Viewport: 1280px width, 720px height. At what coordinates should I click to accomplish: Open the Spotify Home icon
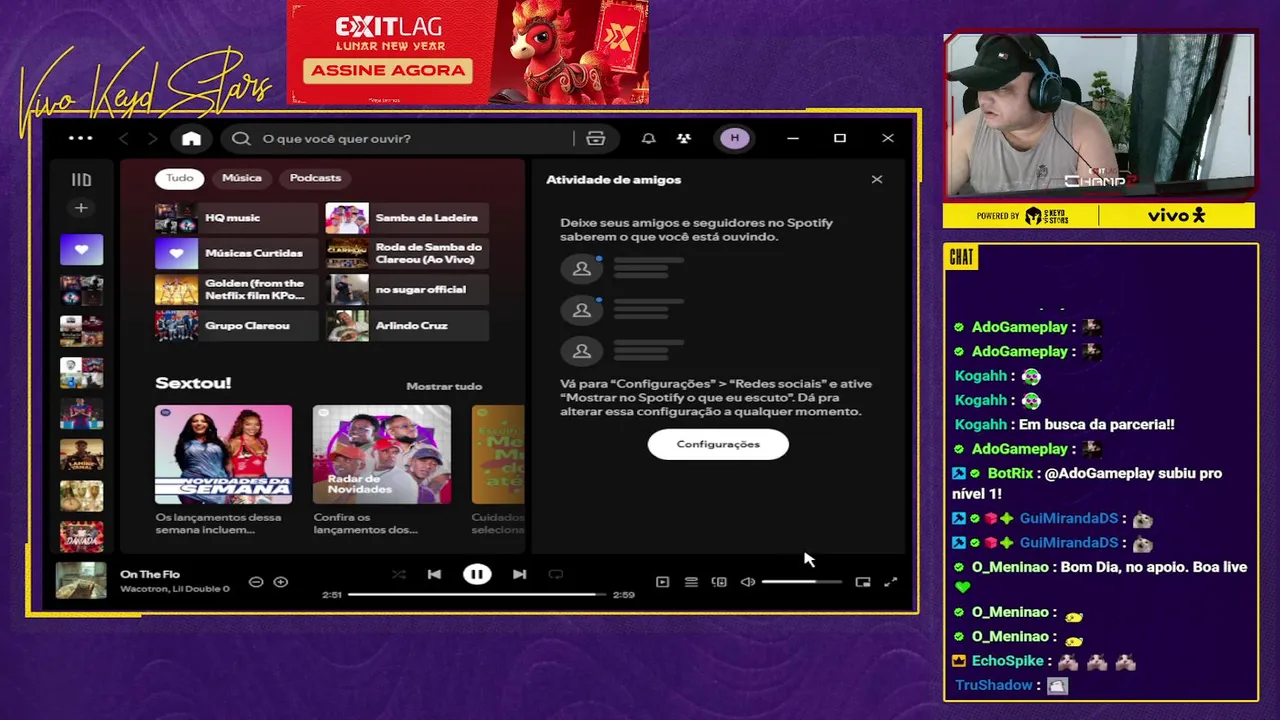point(191,139)
